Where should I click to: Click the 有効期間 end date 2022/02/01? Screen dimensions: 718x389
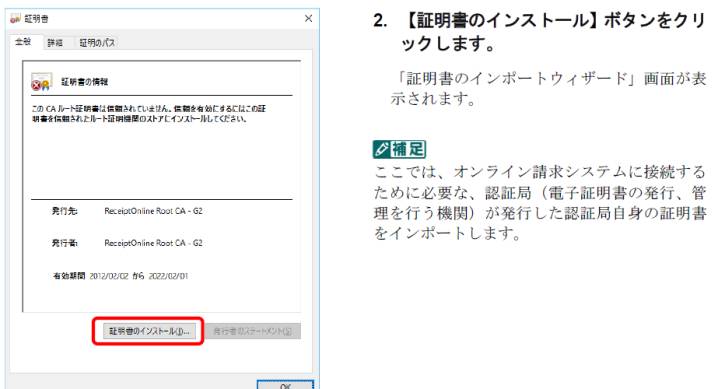point(168,276)
